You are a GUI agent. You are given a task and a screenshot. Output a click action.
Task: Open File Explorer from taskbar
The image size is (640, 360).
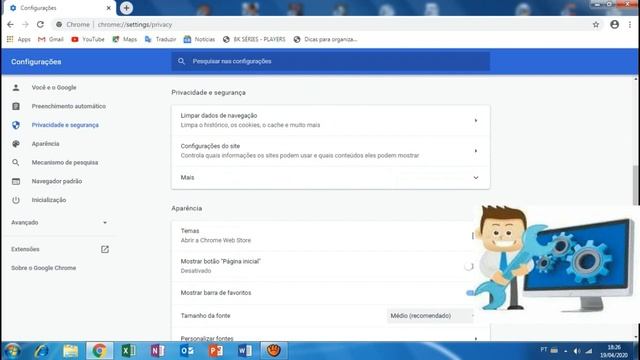71,351
